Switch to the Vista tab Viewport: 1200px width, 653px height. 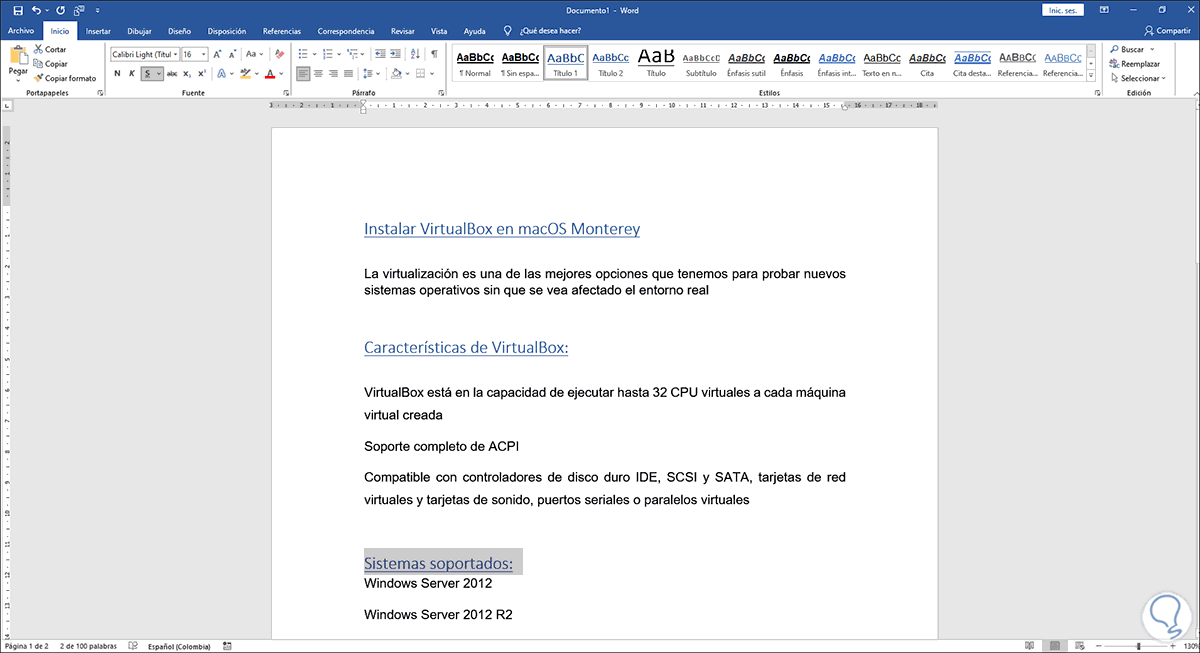coord(439,31)
